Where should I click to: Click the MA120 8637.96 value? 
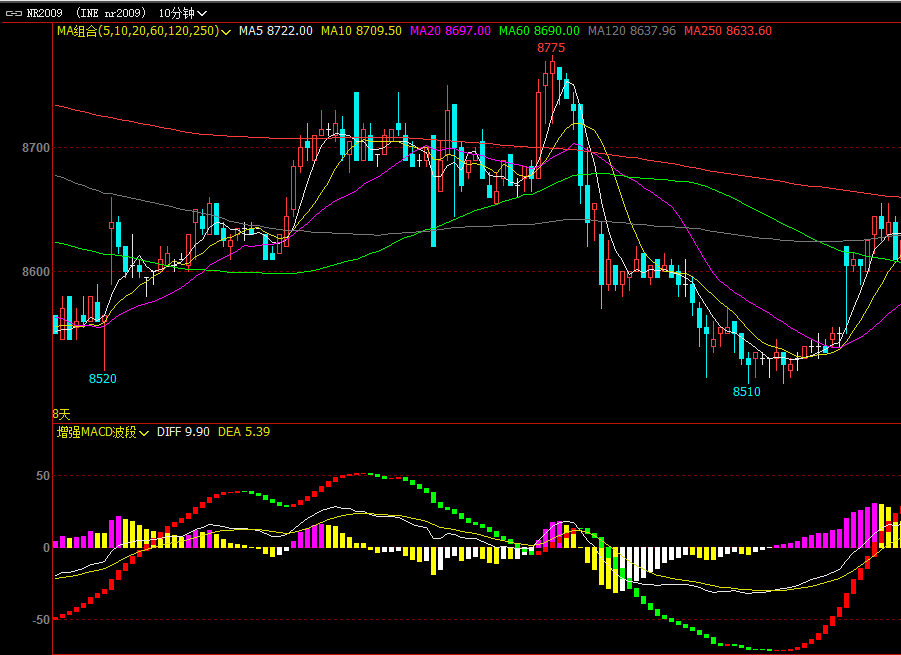coord(632,31)
